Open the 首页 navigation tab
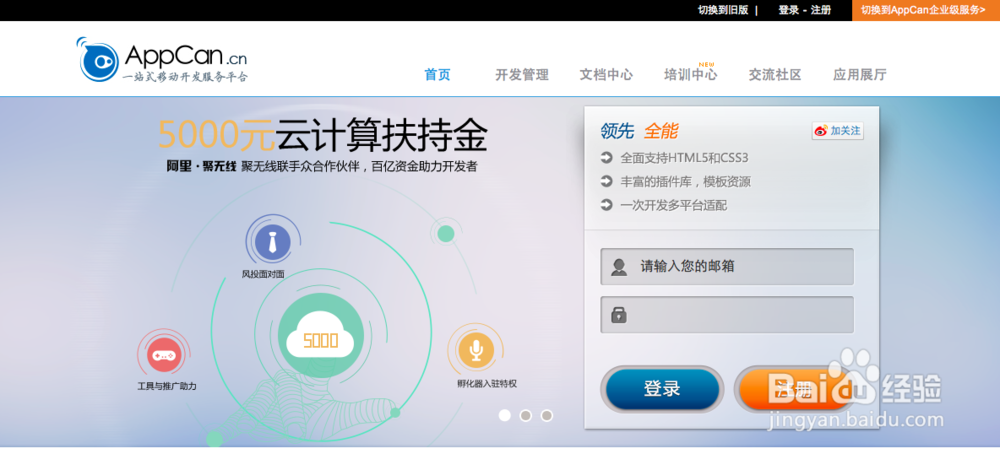This screenshot has width=1000, height=454. point(438,75)
